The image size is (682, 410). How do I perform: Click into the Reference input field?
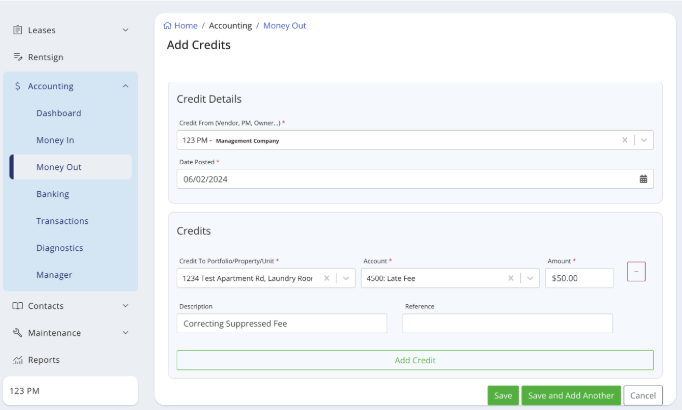507,323
